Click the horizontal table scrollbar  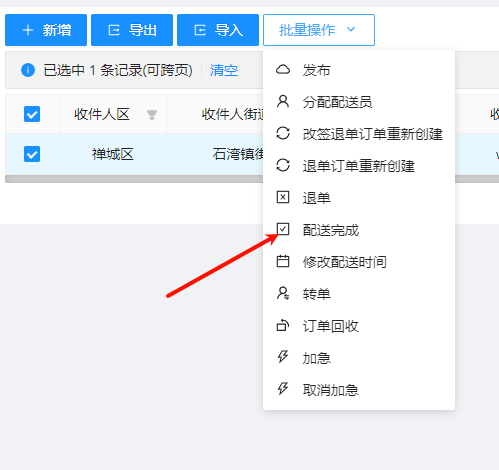[134, 179]
